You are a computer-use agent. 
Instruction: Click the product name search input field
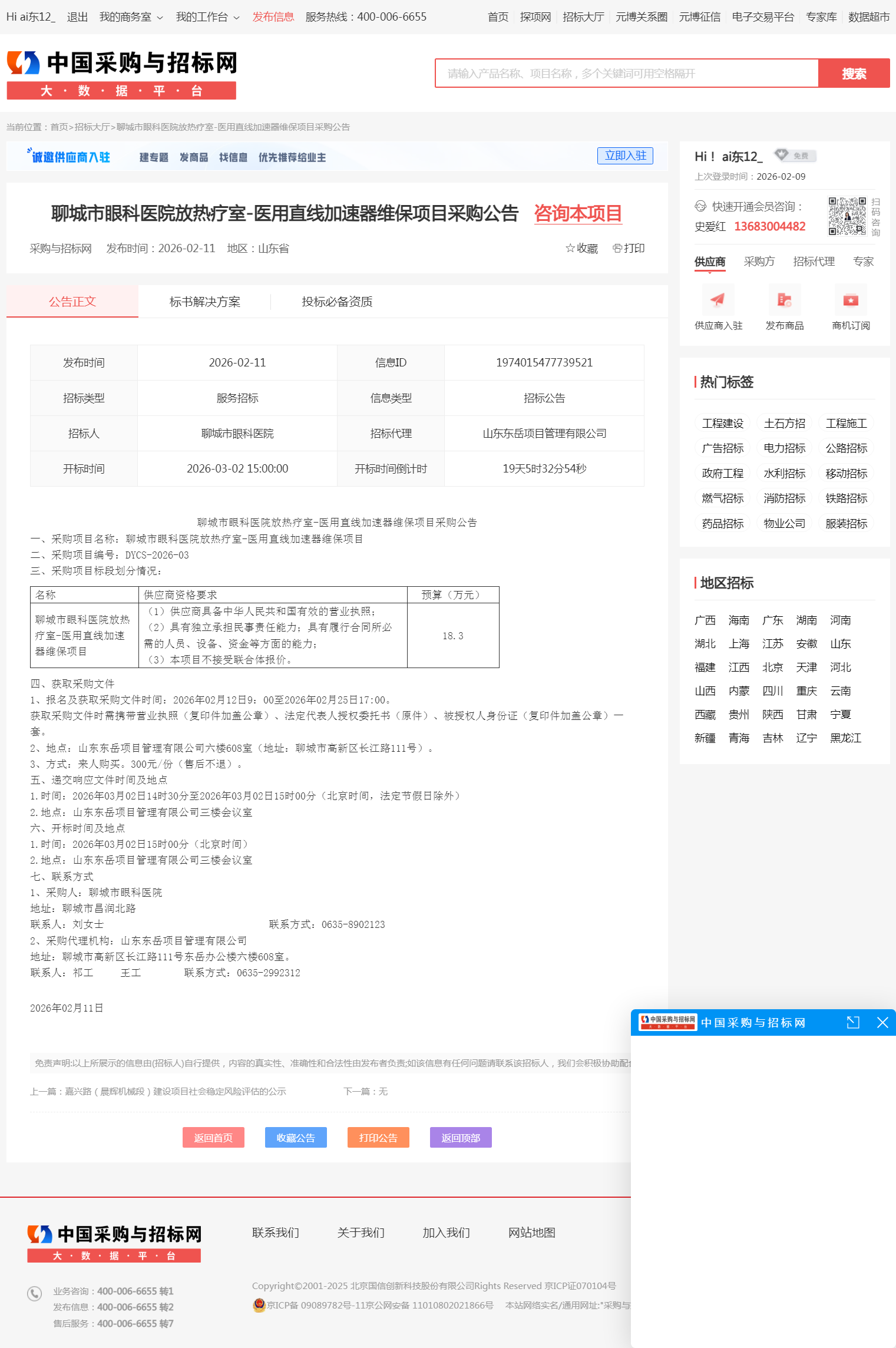[x=627, y=73]
